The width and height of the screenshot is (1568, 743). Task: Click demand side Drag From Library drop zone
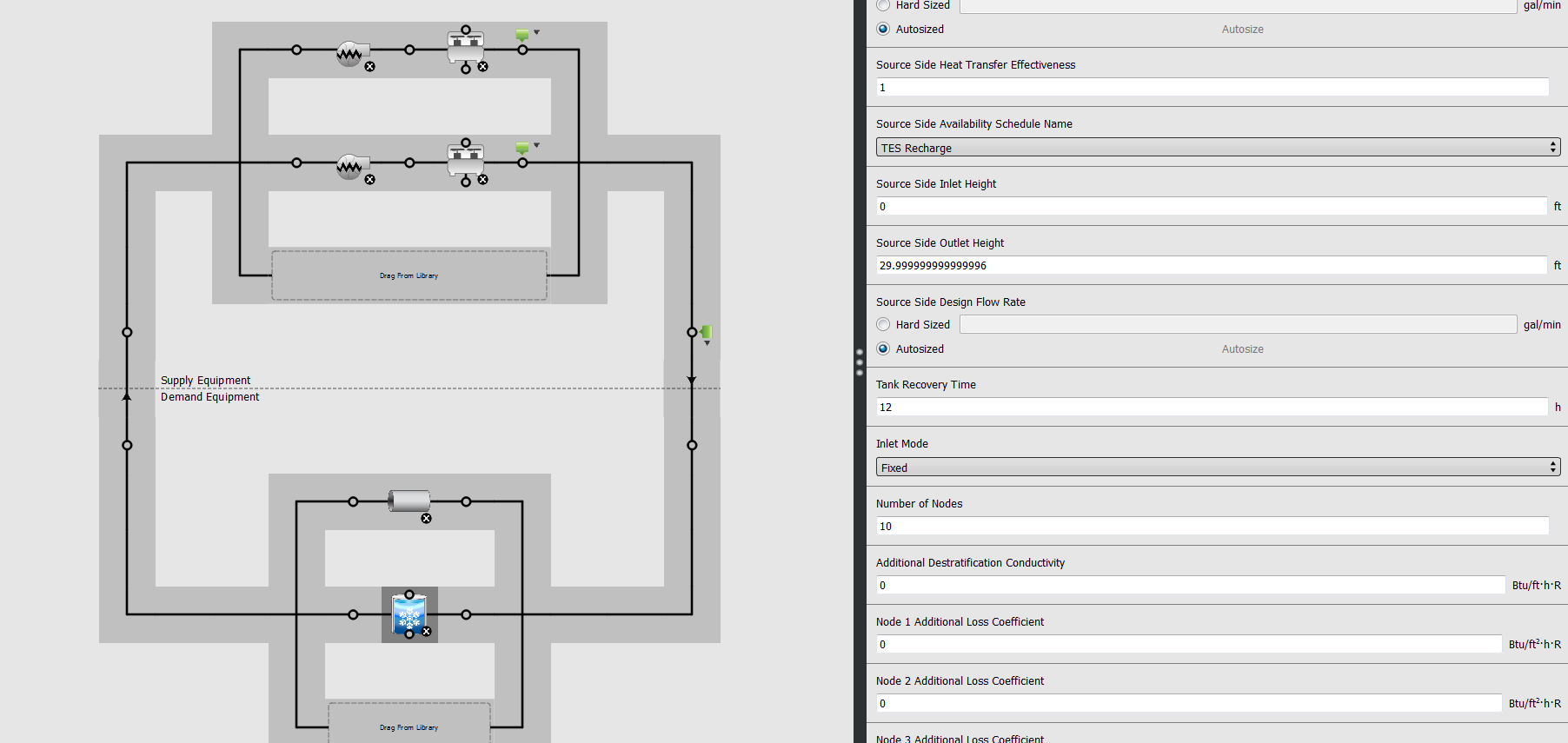pos(409,723)
